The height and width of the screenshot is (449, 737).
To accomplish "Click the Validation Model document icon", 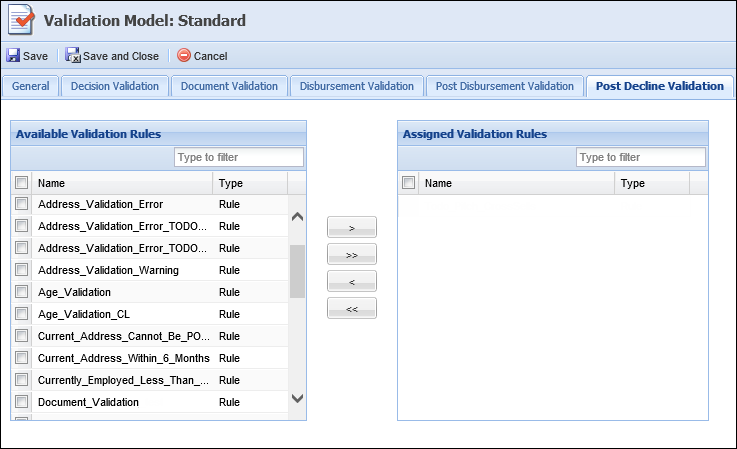I will pyautogui.click(x=21, y=20).
